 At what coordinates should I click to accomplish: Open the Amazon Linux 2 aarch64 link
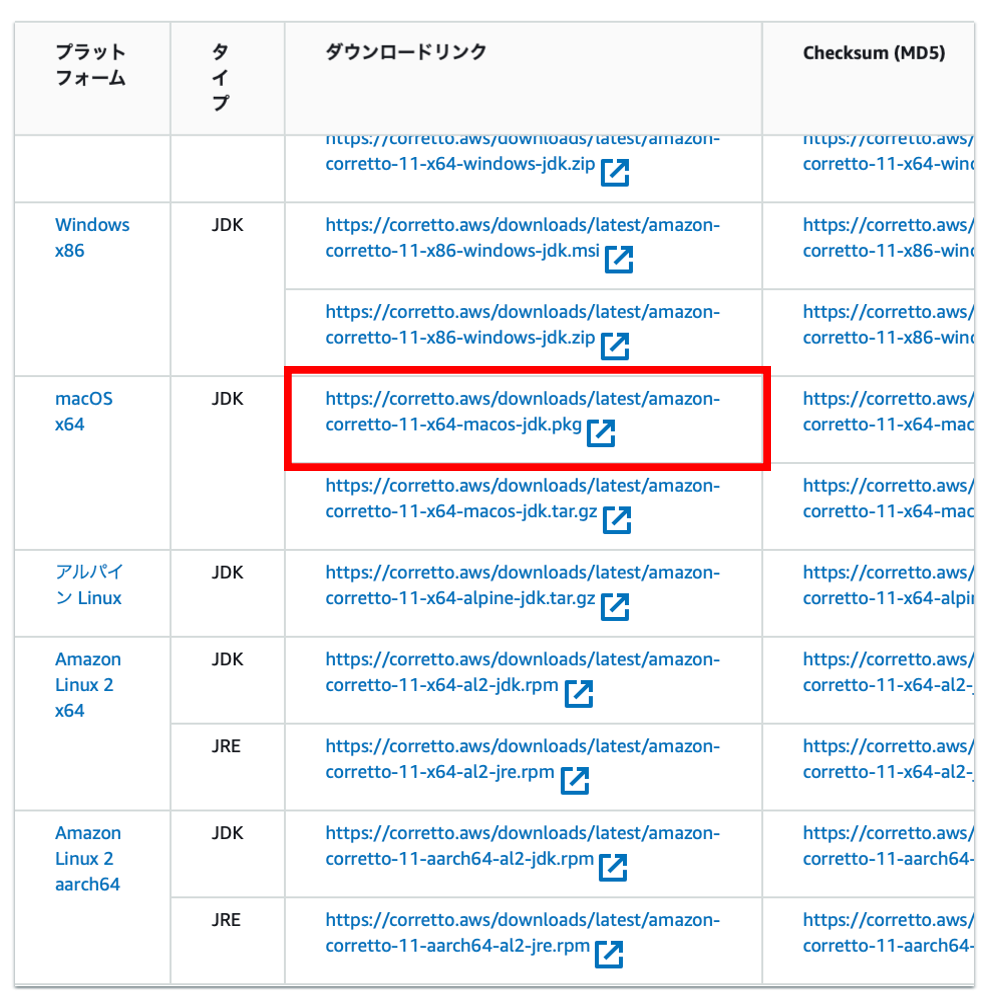(x=88, y=858)
